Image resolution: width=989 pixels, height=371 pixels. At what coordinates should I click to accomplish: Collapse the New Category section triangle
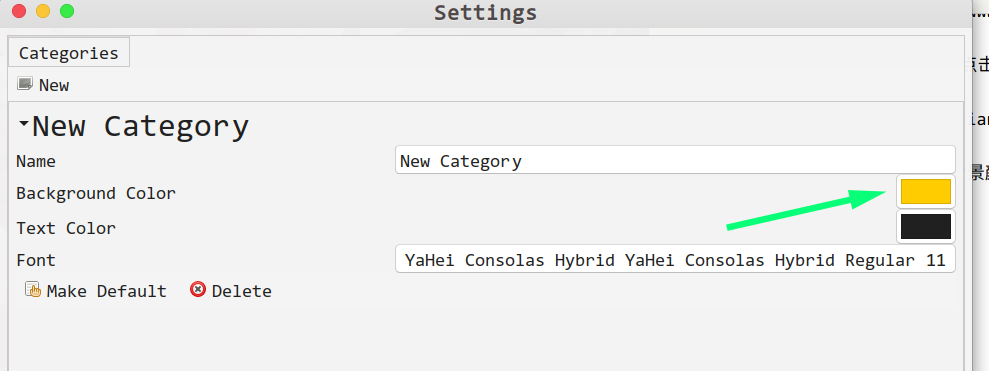click(23, 124)
